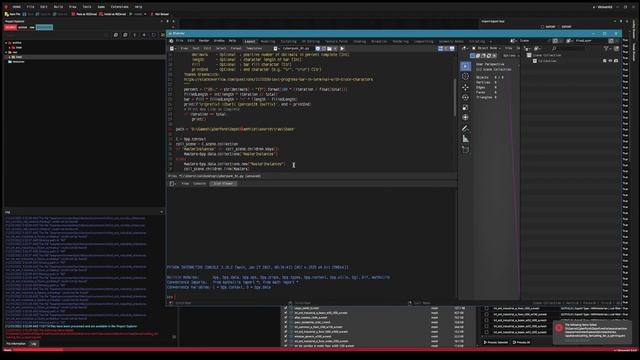The width and height of the screenshot is (640, 360).
Task: Select the Measure ruler tool
Action: click(x=465, y=139)
